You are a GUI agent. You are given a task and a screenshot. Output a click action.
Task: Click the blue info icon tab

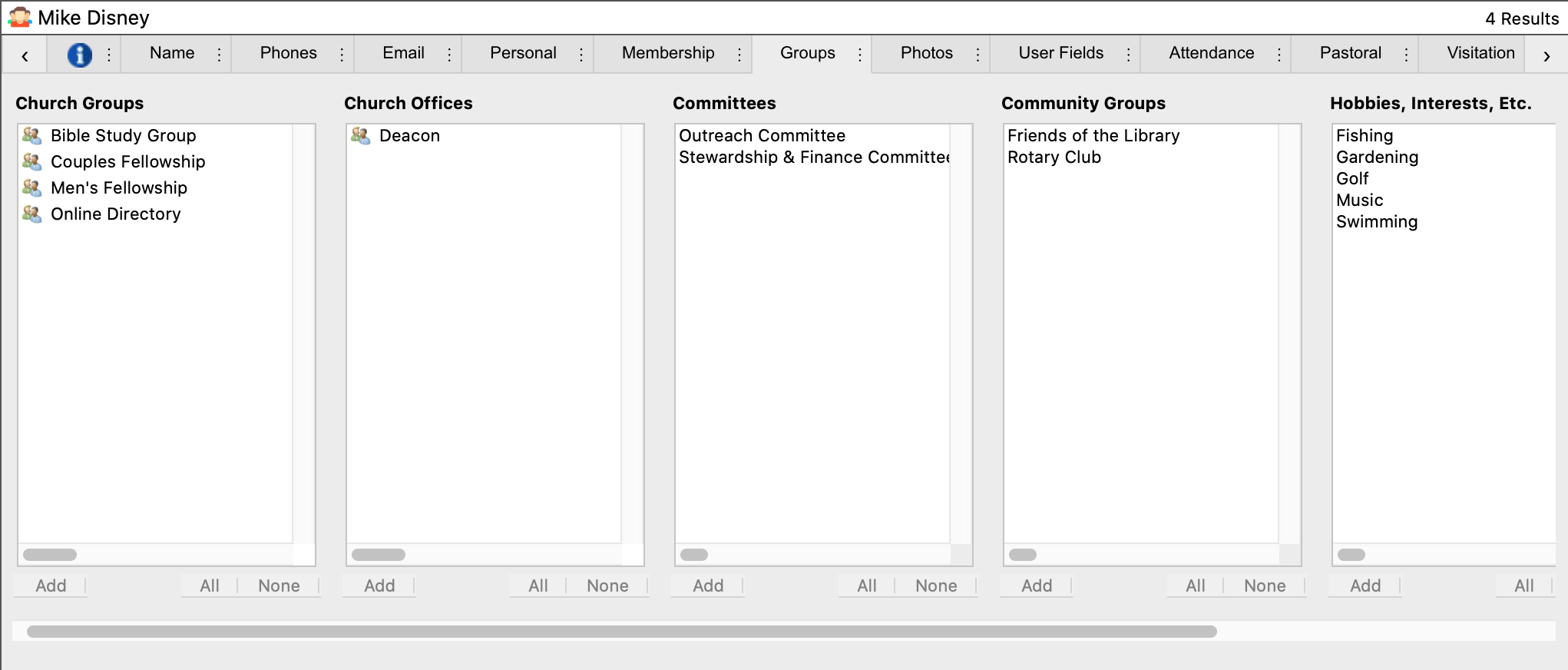click(x=80, y=55)
